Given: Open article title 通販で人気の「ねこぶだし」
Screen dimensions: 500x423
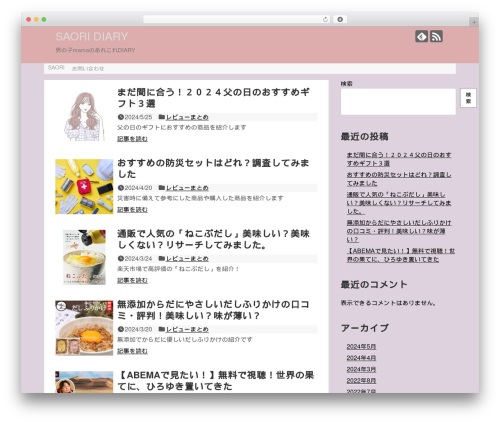Looking at the screenshot, I should click(x=213, y=239).
